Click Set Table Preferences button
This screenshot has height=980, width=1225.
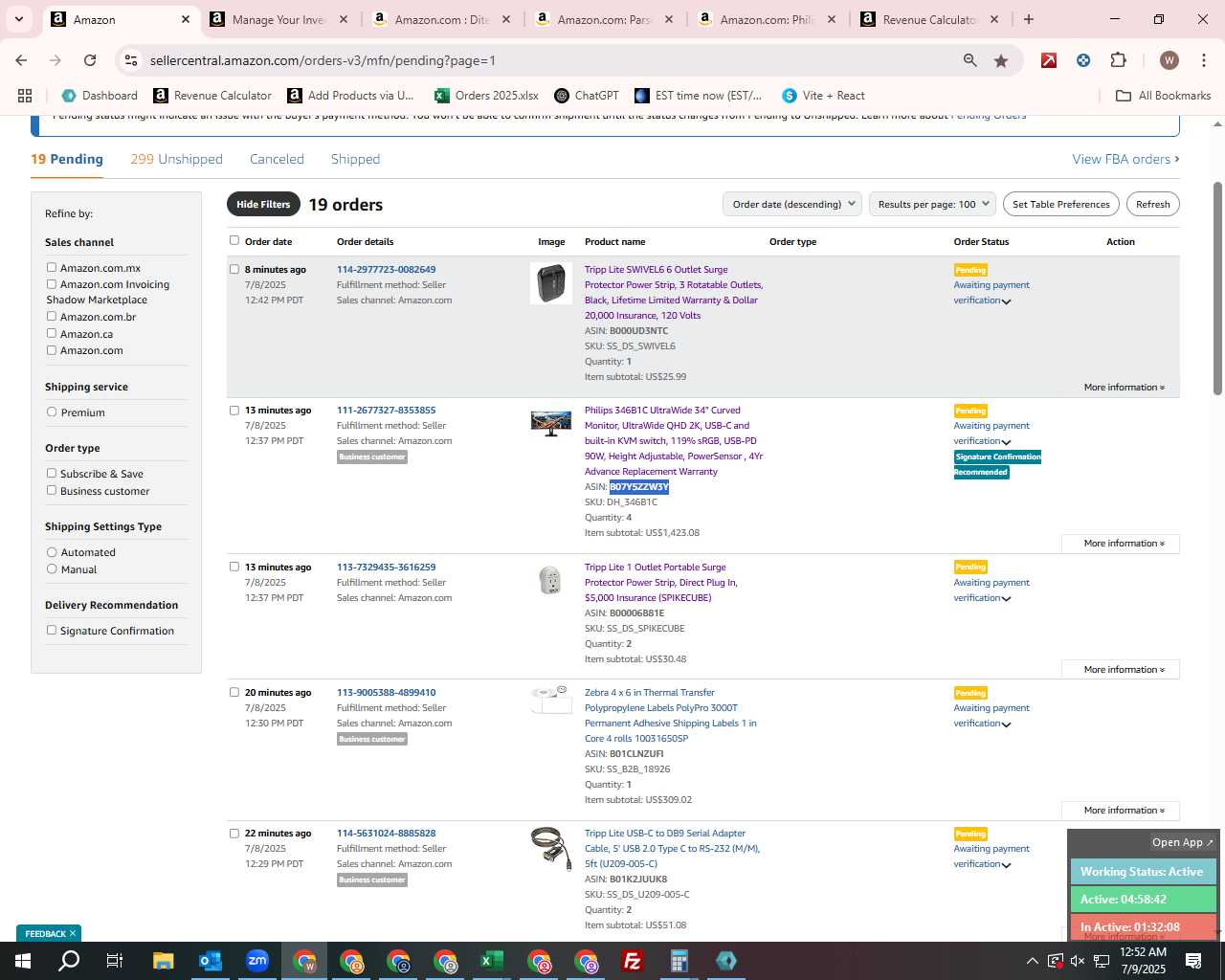click(1061, 204)
